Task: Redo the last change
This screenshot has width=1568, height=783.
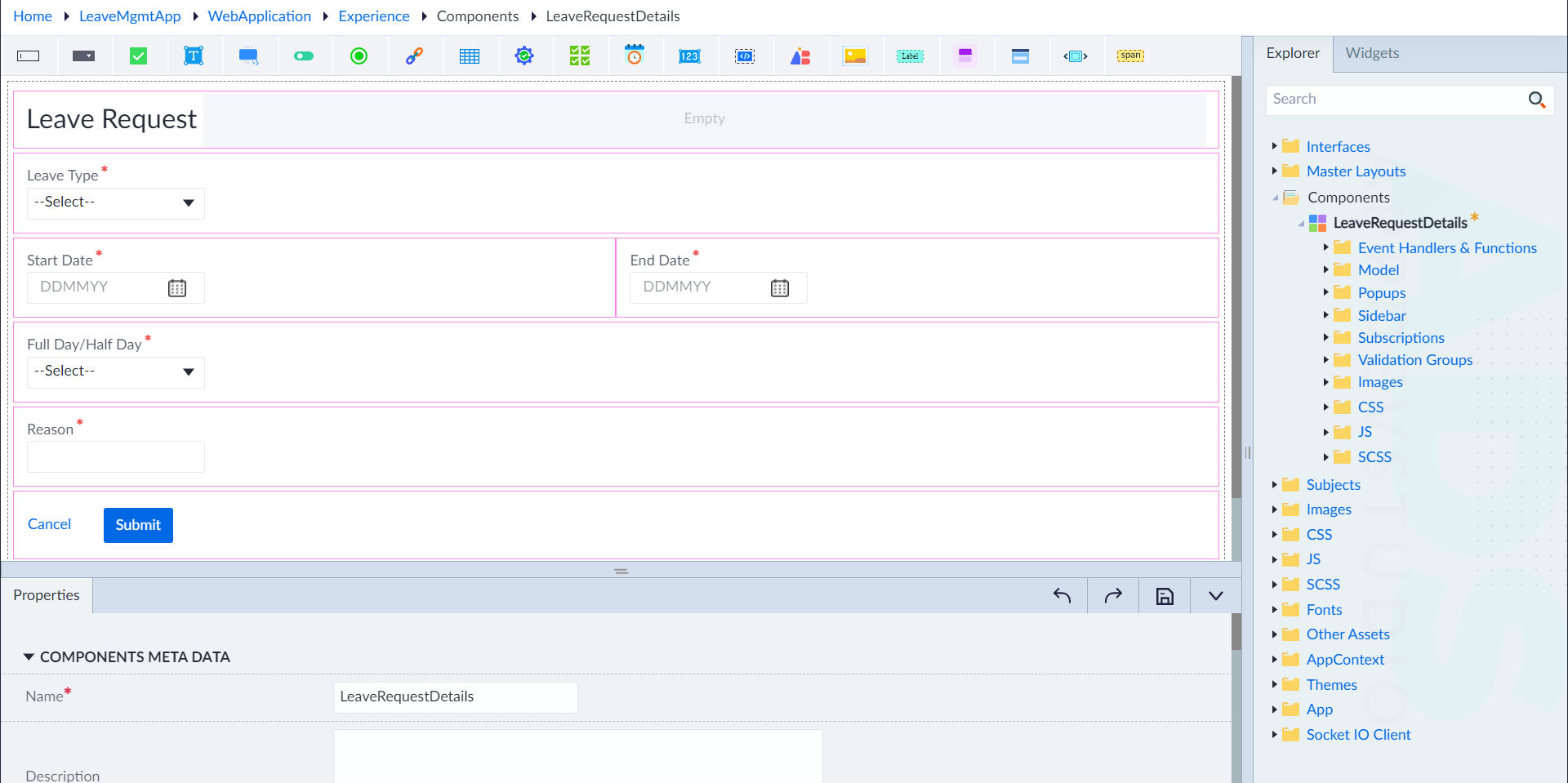Action: coord(1113,596)
